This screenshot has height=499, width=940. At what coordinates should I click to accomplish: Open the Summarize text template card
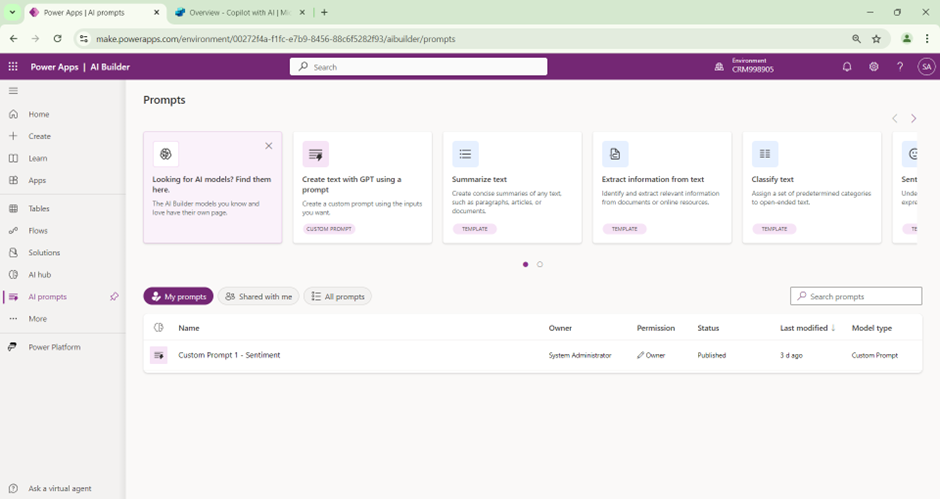(512, 187)
